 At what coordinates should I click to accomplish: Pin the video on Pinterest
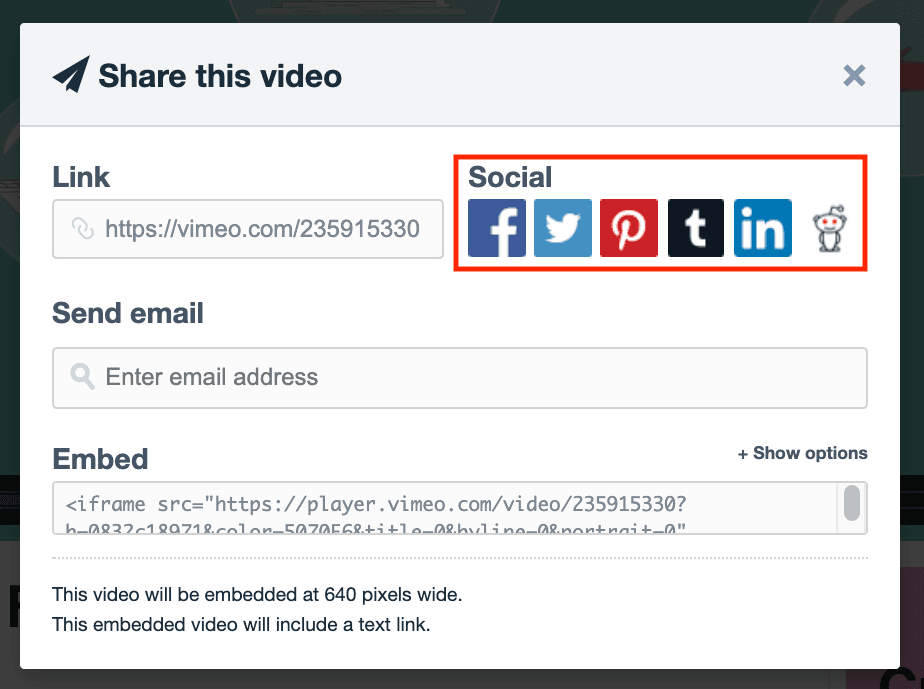click(629, 228)
